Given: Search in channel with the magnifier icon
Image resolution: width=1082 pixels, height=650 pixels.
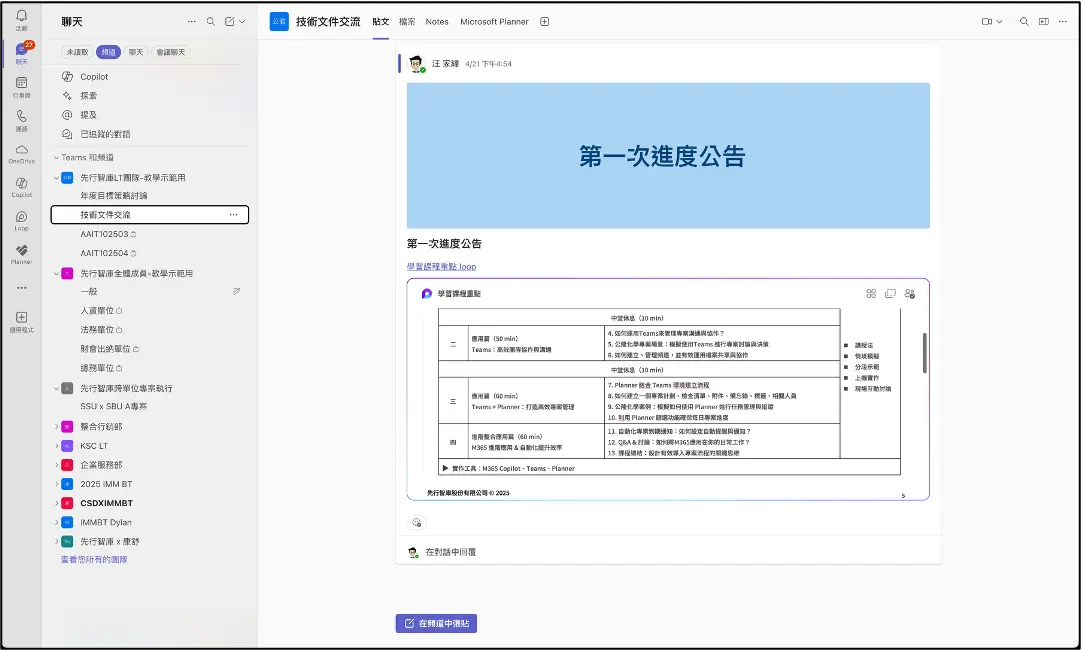Looking at the screenshot, I should click(1024, 22).
